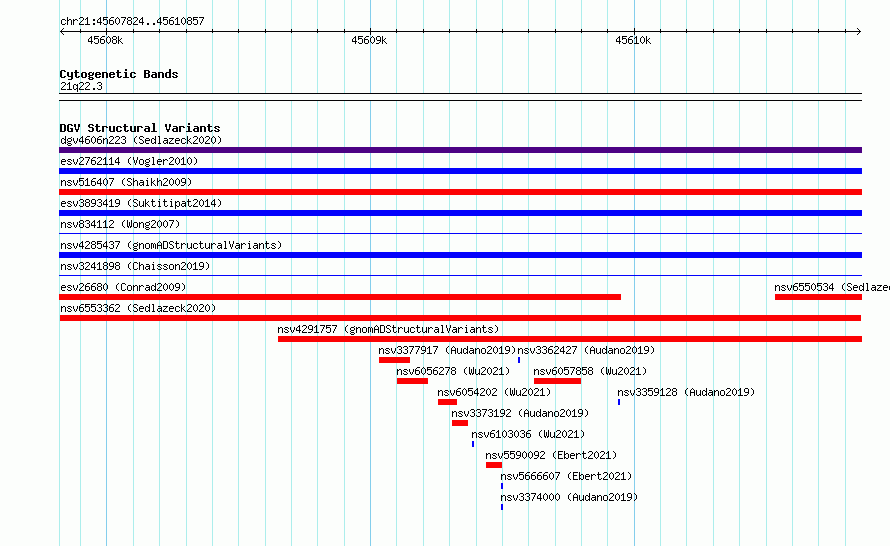Click the dark purple dgv4606n223 variant bar
Screen dimensions: 890x546
460,150
